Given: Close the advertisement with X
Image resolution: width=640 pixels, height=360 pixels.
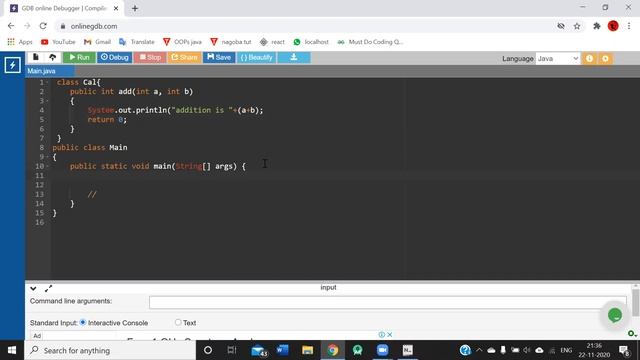Looking at the screenshot, I should tap(390, 335).
